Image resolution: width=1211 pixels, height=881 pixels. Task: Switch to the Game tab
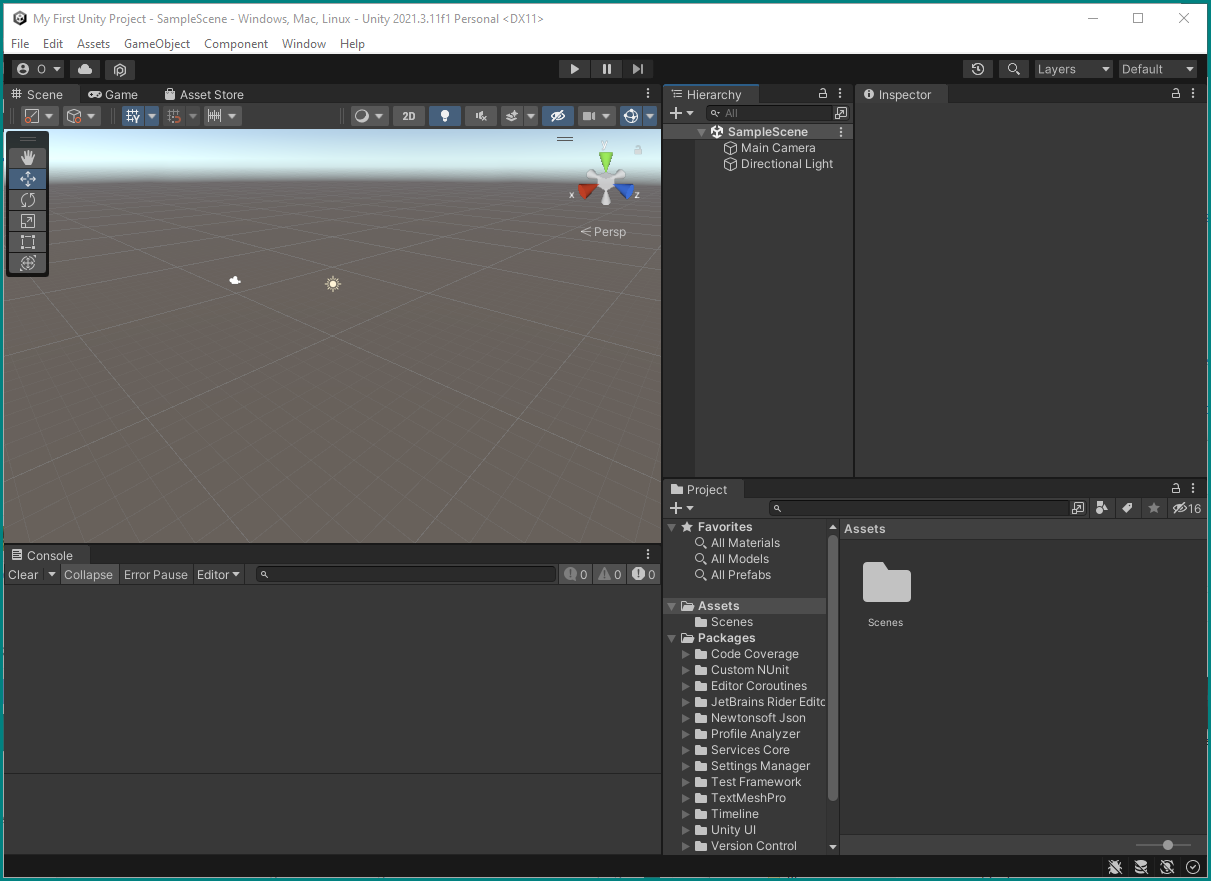(113, 94)
